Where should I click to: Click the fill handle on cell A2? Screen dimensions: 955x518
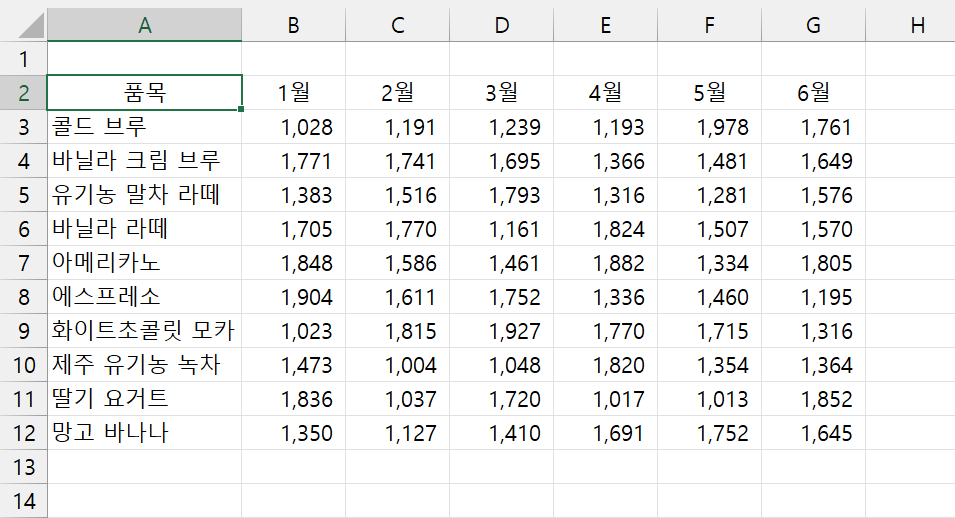[x=242, y=109]
